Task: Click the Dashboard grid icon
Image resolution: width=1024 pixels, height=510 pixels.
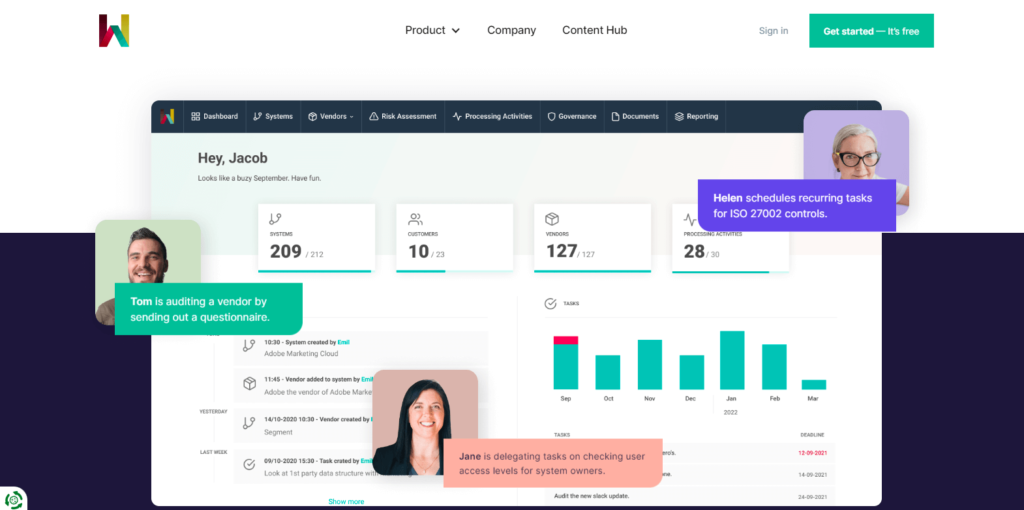Action: tap(195, 116)
